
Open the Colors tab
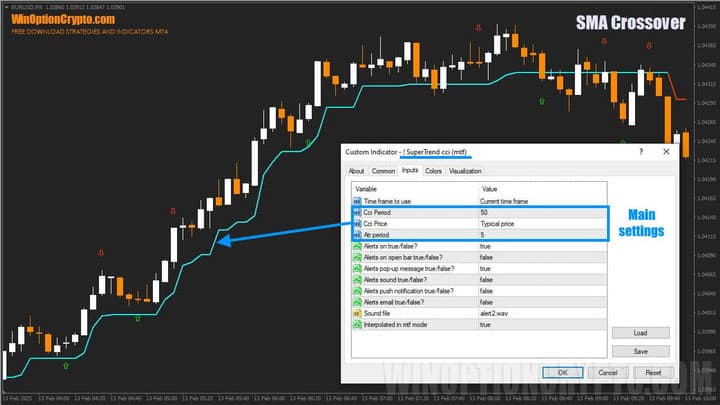(433, 171)
